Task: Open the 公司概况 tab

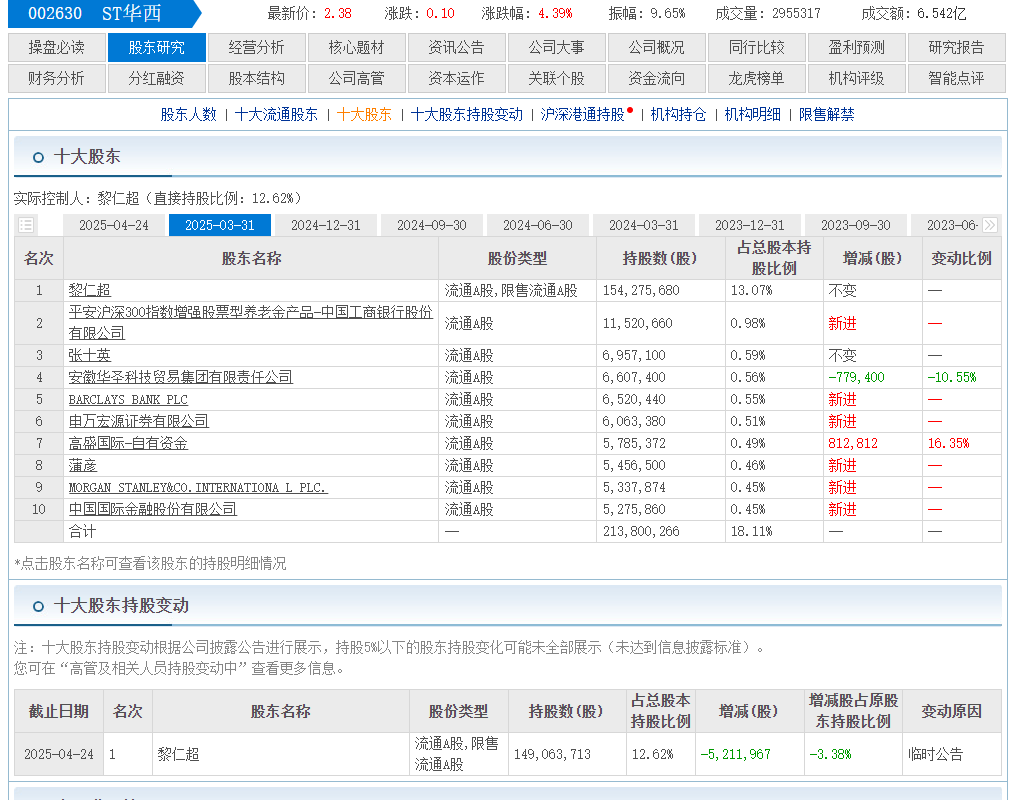Action: click(656, 47)
